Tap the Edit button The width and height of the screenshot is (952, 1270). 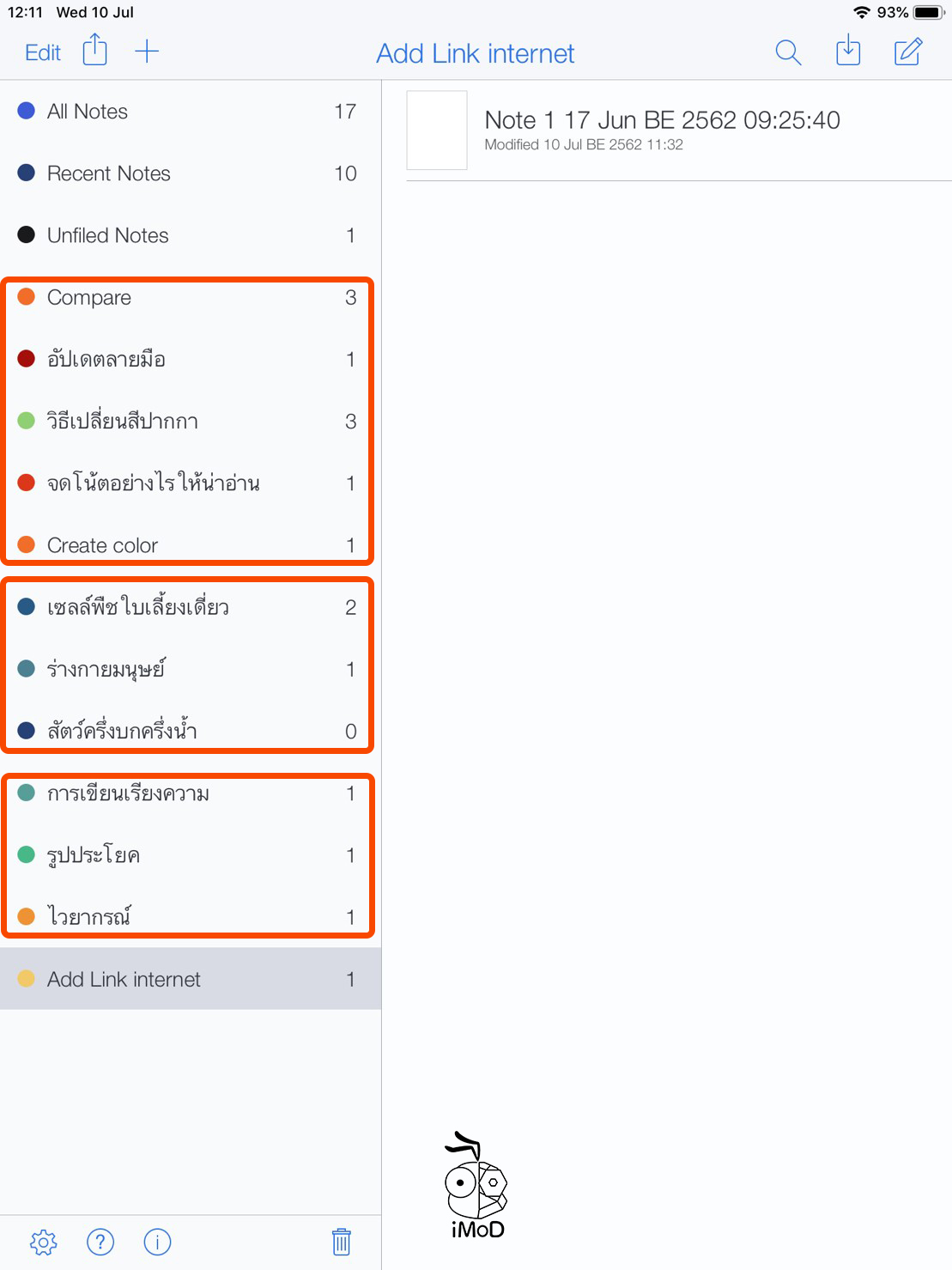[x=40, y=52]
